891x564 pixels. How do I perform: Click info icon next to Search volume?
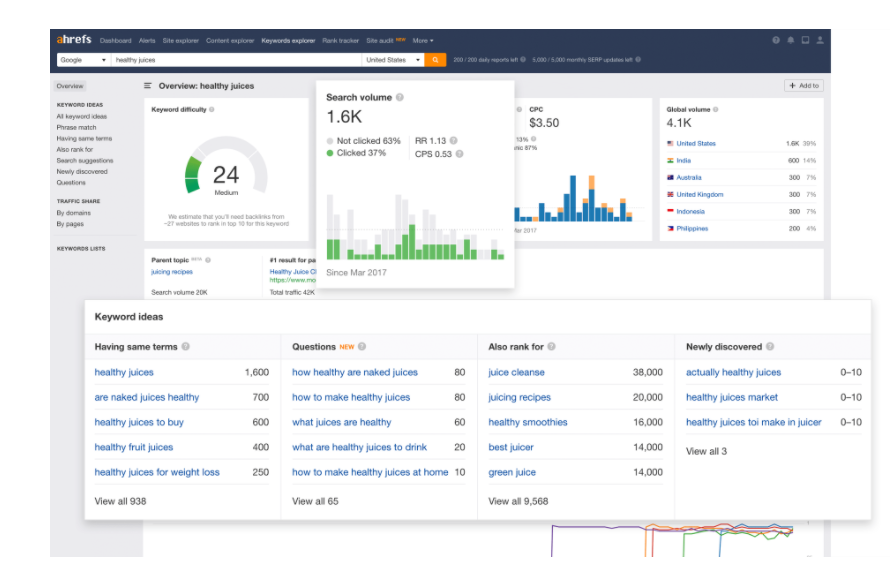coord(400,97)
